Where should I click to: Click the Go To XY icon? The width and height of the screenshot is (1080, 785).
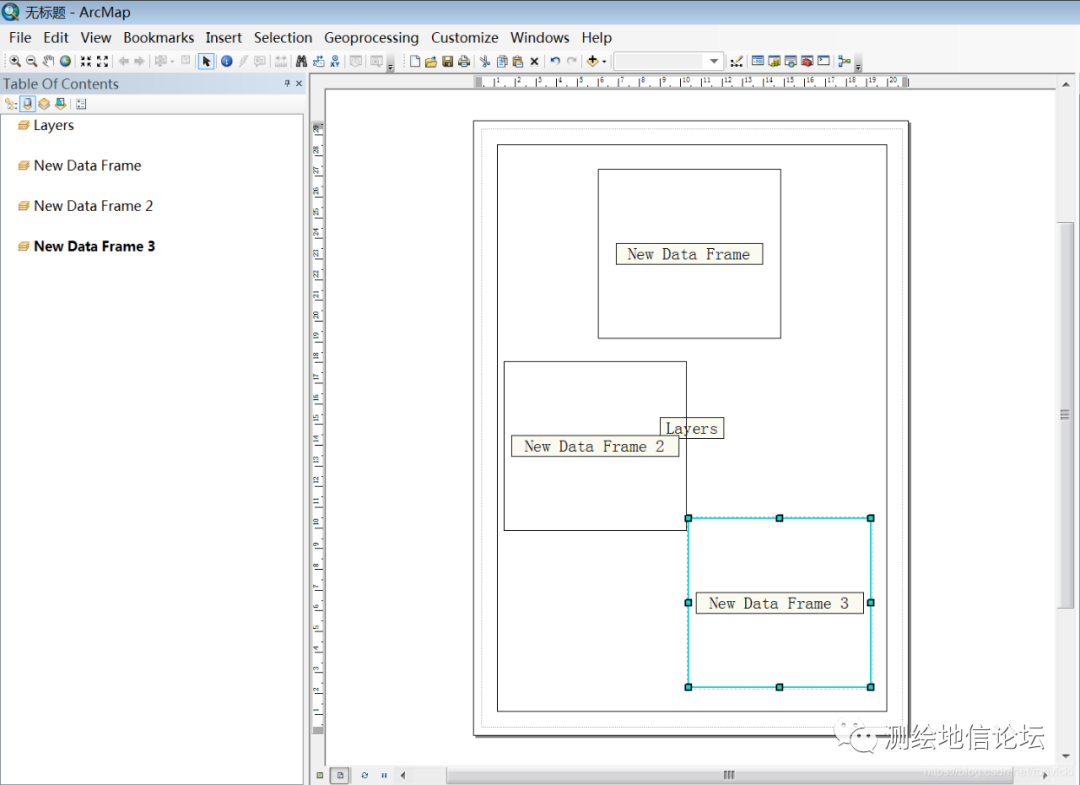334,62
